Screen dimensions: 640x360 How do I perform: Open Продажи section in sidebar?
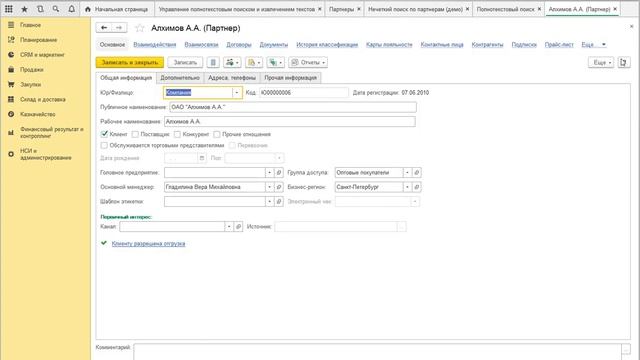[32, 69]
